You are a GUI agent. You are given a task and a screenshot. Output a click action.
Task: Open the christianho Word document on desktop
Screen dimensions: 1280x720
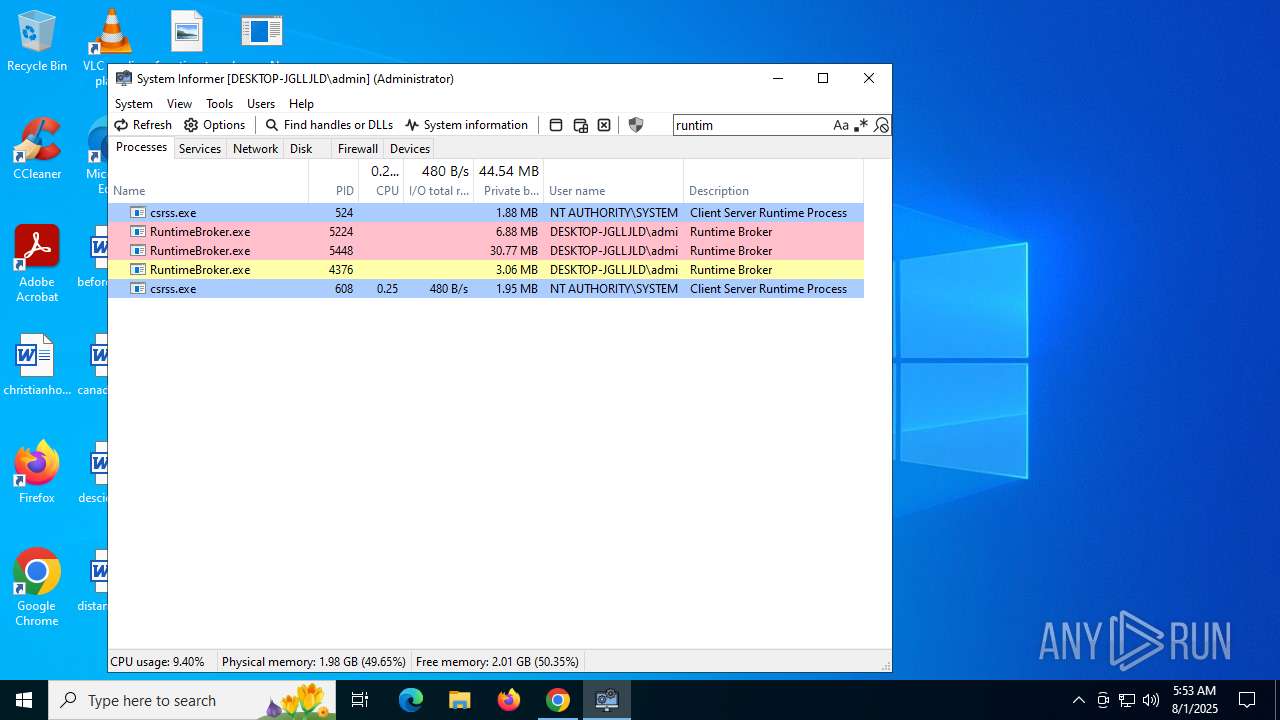pos(37,364)
